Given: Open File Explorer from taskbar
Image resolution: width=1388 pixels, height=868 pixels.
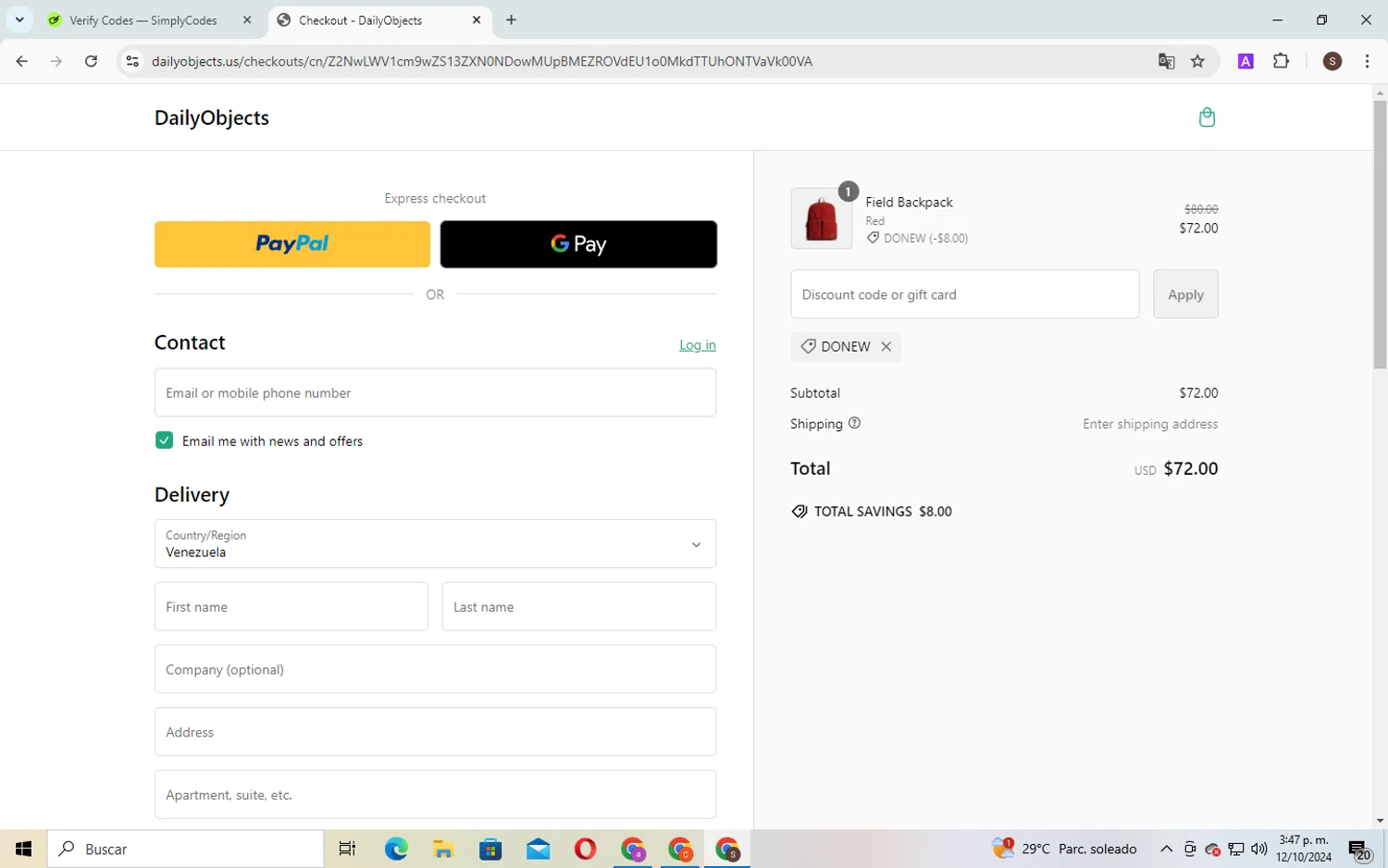Looking at the screenshot, I should tap(443, 849).
